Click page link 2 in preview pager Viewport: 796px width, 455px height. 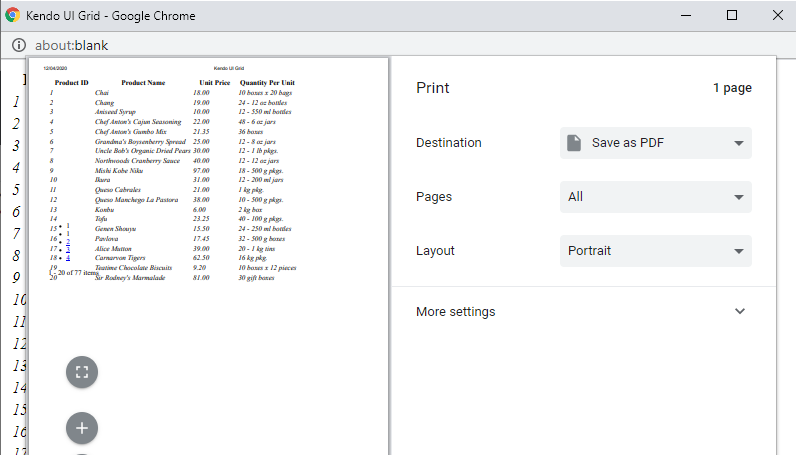[x=68, y=242]
